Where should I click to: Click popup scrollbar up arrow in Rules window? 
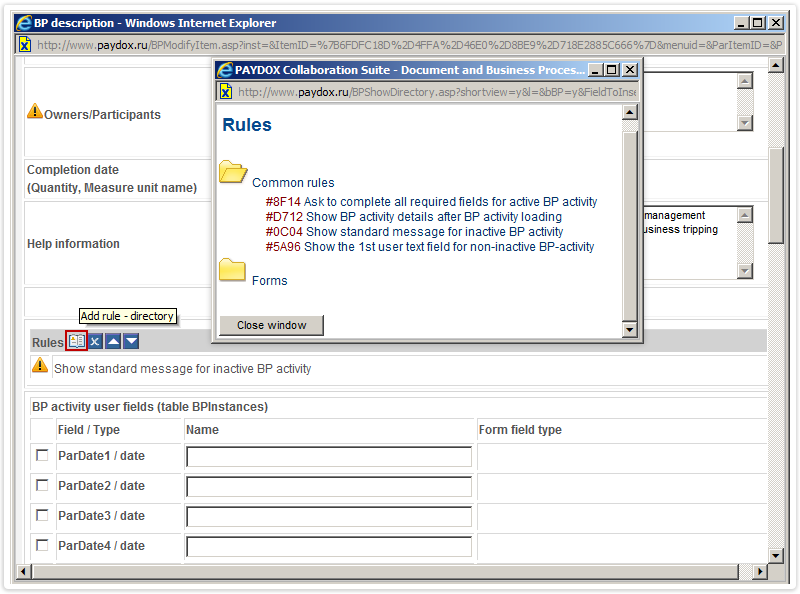click(630, 112)
